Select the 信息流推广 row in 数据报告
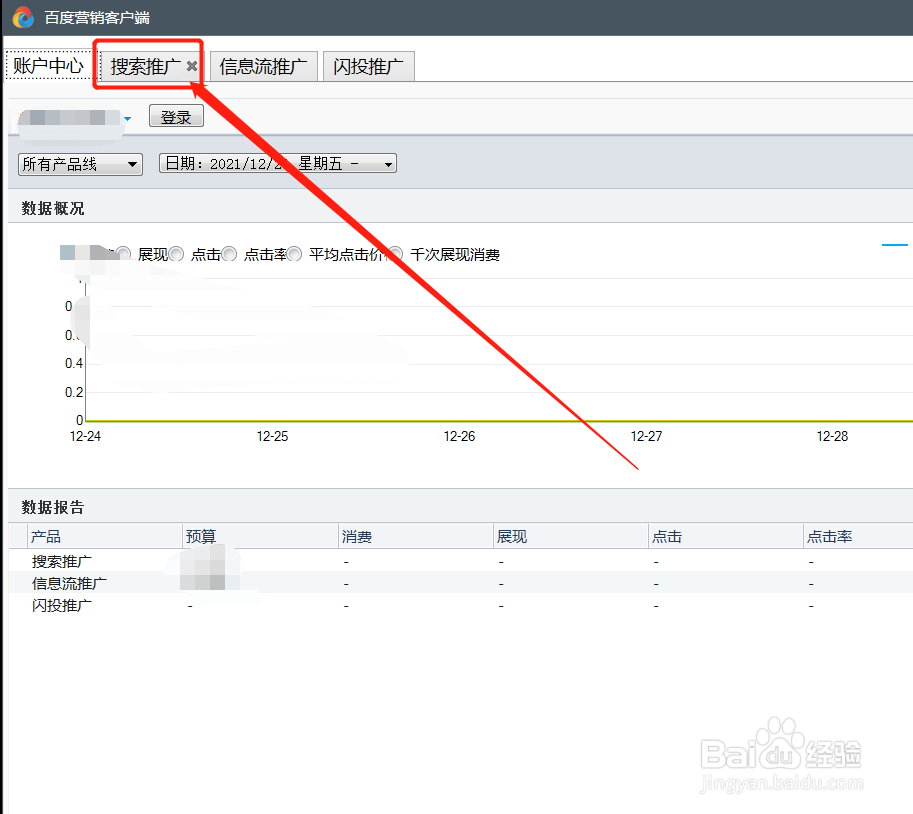The image size is (913, 814). [x=461, y=583]
